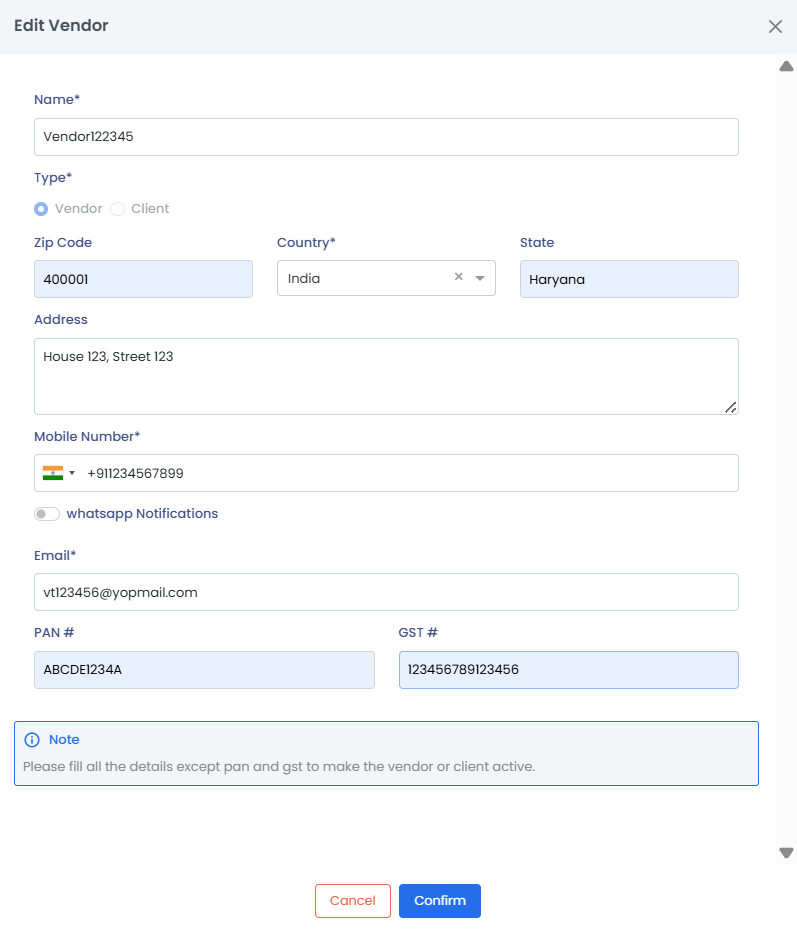Select the Client radio button
Image resolution: width=797 pixels, height=936 pixels.
point(118,209)
